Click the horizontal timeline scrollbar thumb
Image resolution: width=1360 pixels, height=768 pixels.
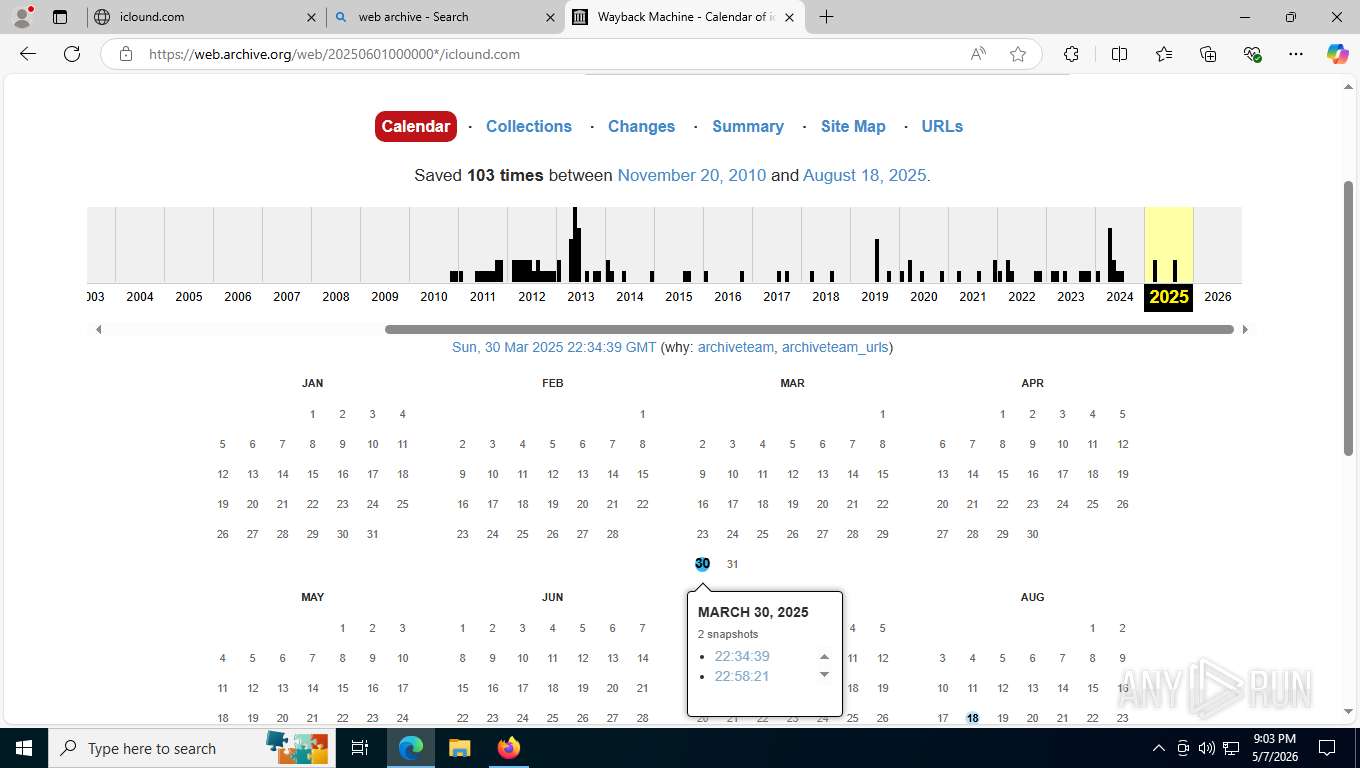click(x=809, y=329)
